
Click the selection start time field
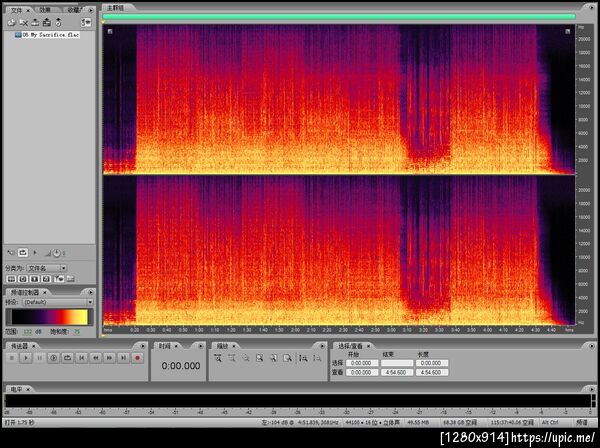(x=362, y=363)
